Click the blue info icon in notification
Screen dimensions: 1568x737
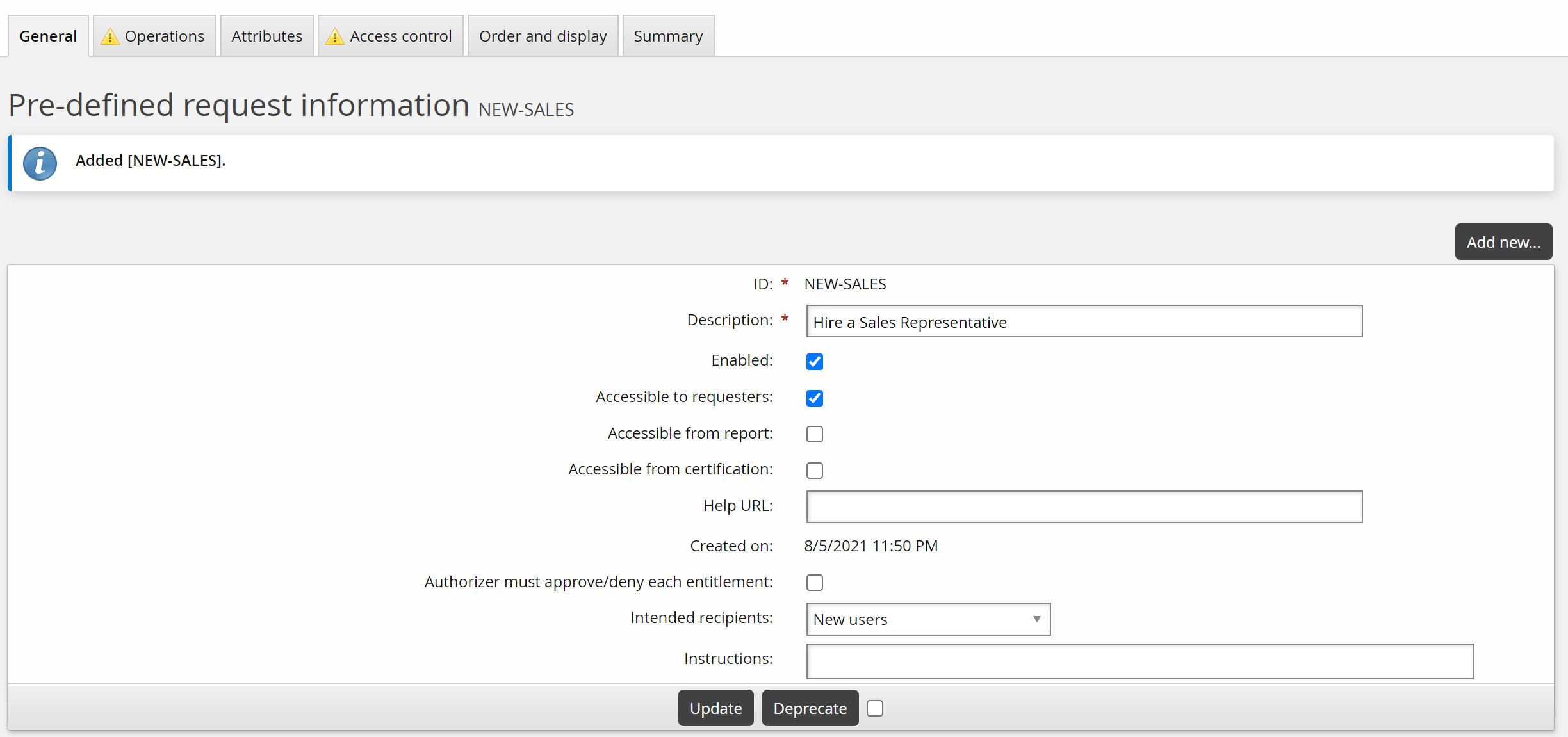coord(40,163)
